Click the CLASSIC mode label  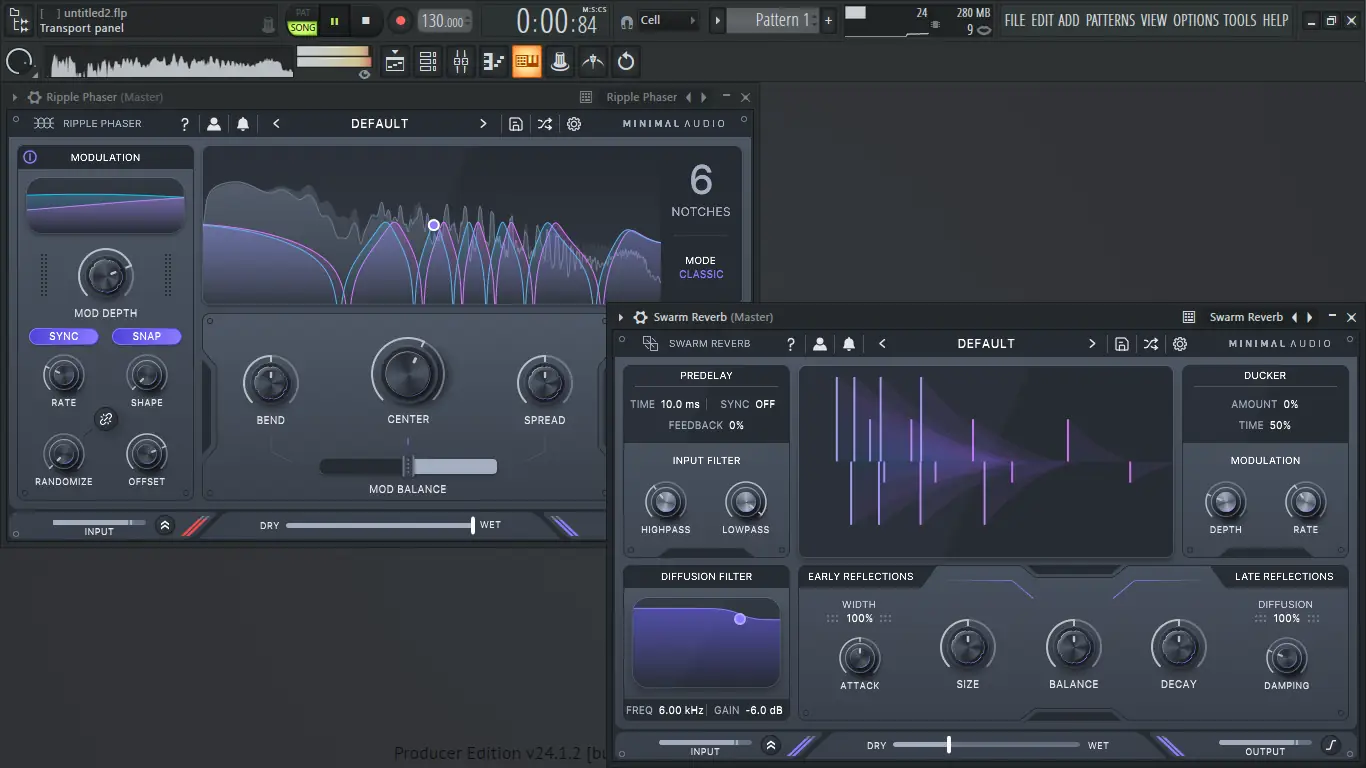[701, 274]
